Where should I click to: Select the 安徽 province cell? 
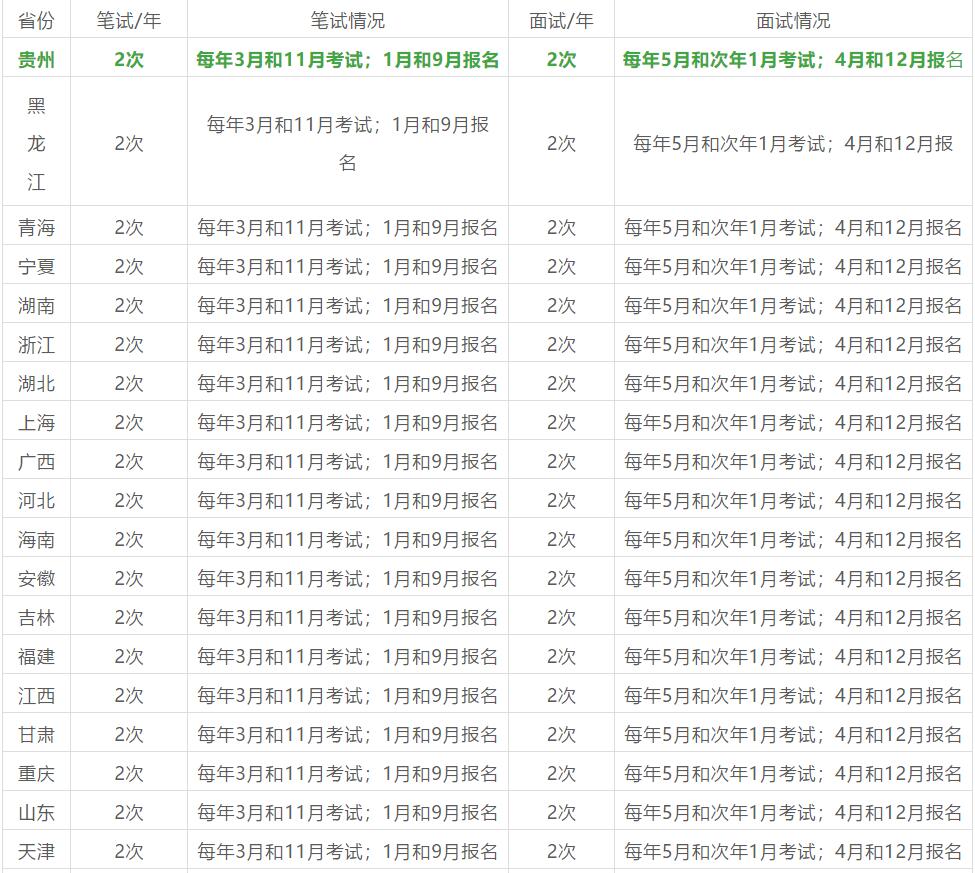pos(36,578)
